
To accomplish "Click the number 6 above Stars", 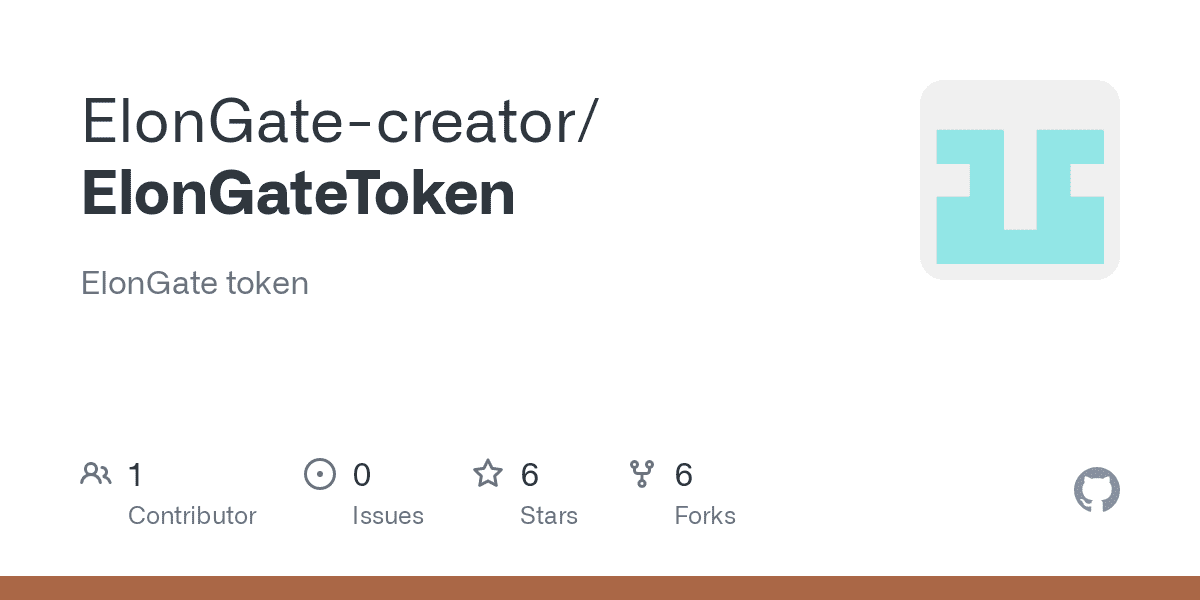I will click(530, 474).
